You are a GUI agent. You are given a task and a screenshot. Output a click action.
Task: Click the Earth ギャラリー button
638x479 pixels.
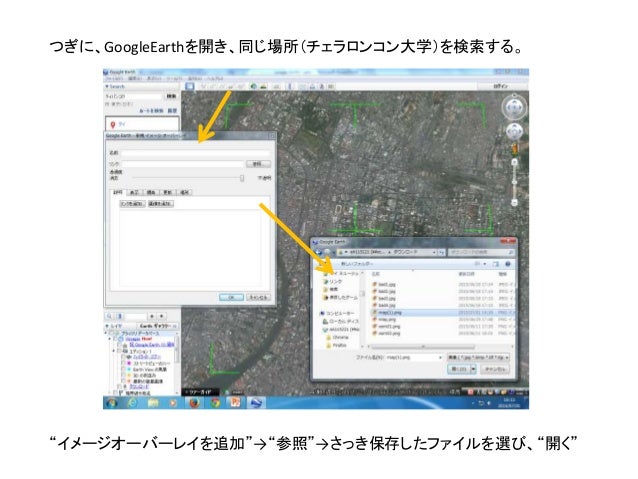click(157, 326)
